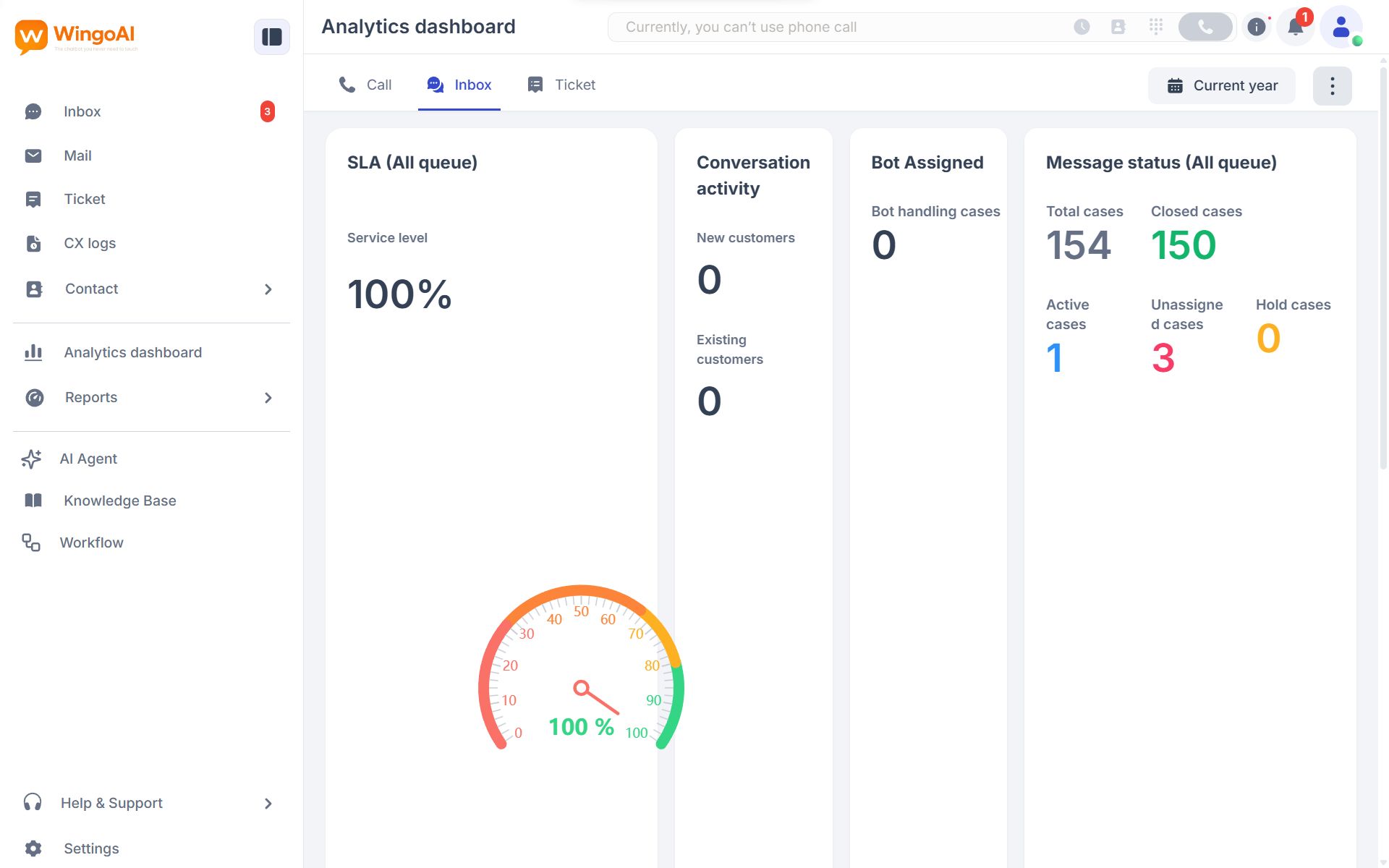Expand Help & Support chevron

coord(268,804)
